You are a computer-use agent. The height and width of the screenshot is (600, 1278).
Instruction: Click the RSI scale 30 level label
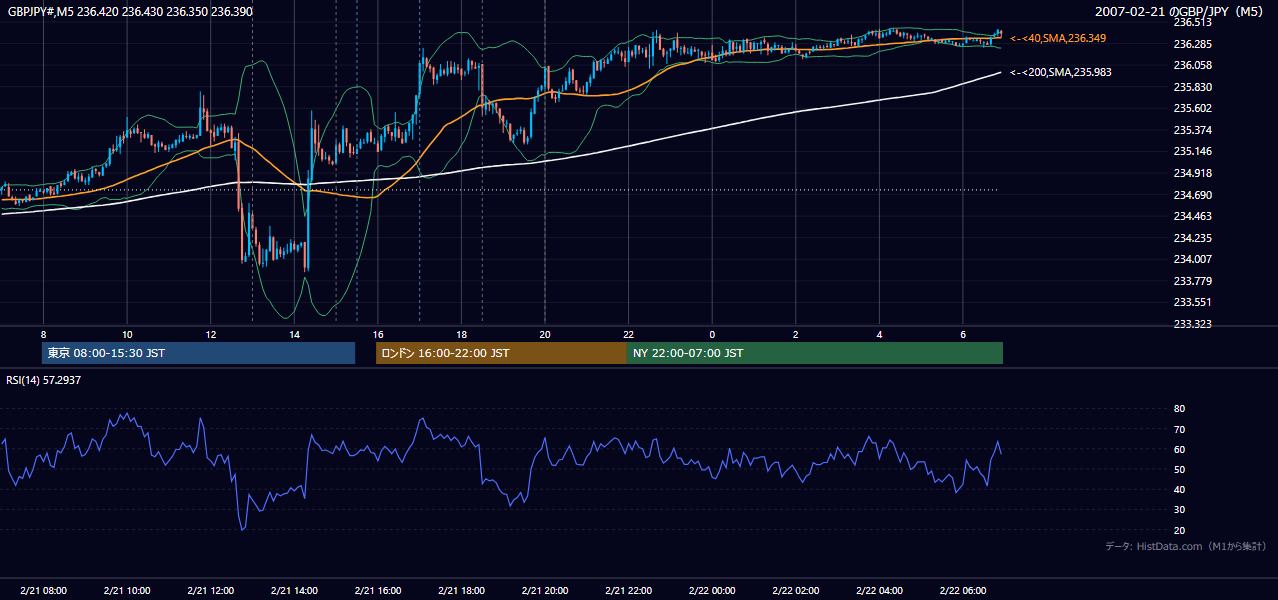pyautogui.click(x=1179, y=510)
